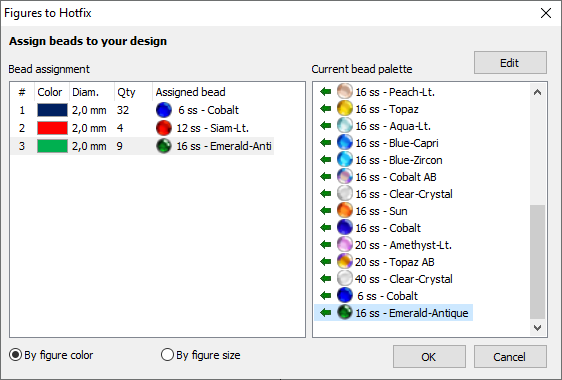Select 16 ss - Cobalt palette entry
Screen dimensions: 562x380
point(388,228)
